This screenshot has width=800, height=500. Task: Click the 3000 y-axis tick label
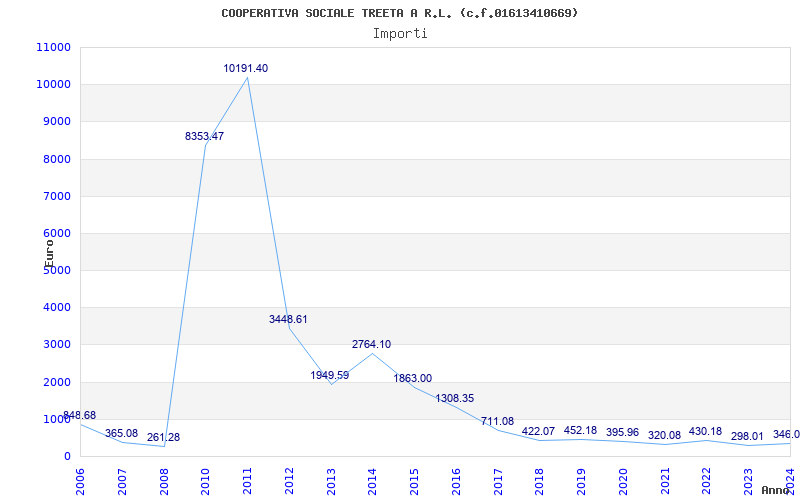click(x=56, y=345)
